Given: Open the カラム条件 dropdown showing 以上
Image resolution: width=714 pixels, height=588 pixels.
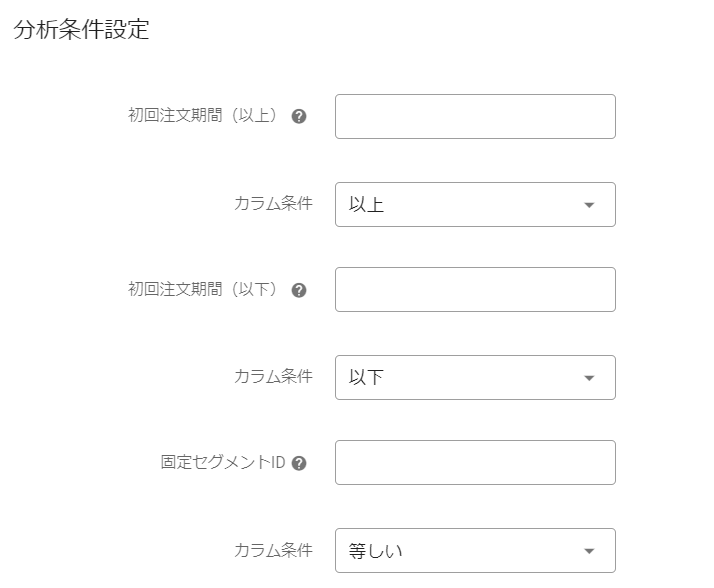Looking at the screenshot, I should (475, 204).
